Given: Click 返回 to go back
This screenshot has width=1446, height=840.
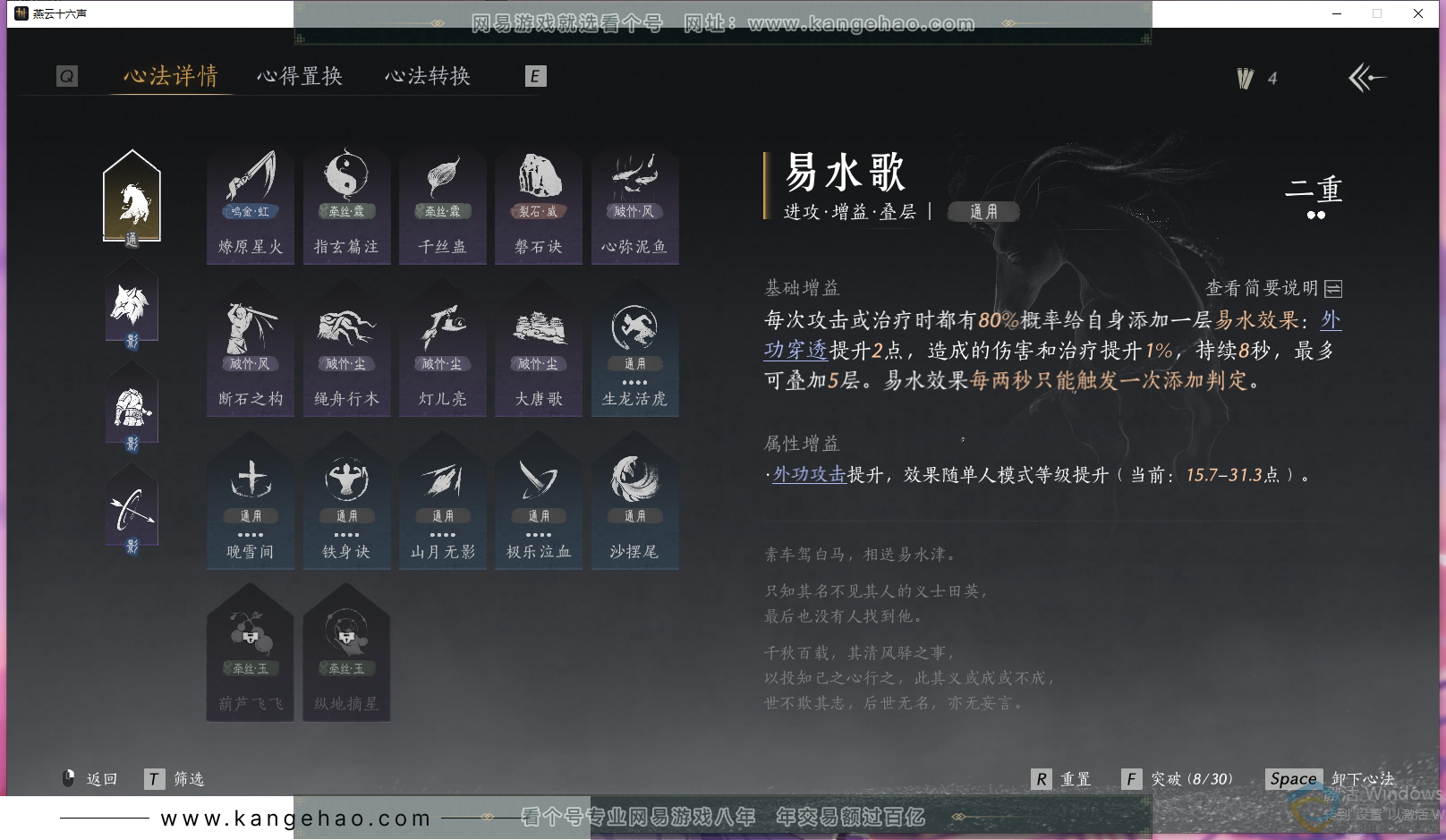Looking at the screenshot, I should coord(90,779).
